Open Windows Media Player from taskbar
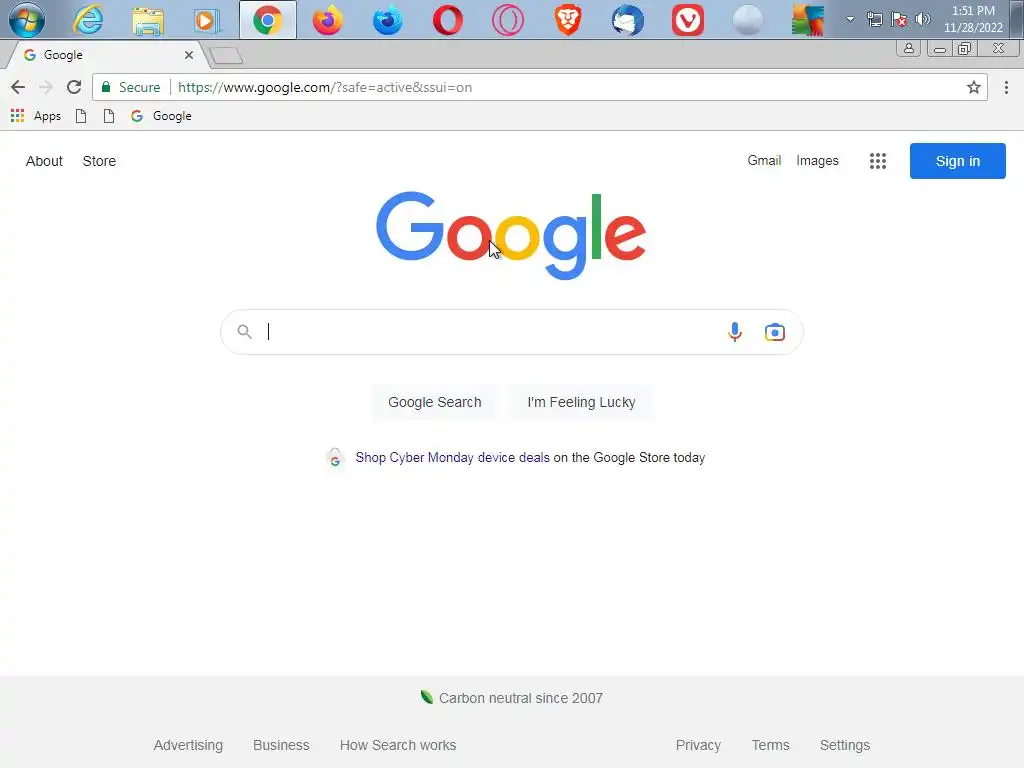This screenshot has height=768, width=1024. 207,21
